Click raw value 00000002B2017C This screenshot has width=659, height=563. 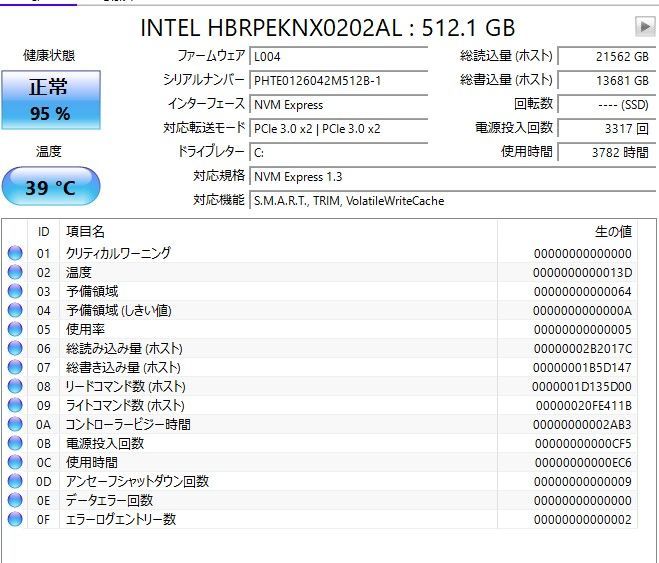coord(583,349)
